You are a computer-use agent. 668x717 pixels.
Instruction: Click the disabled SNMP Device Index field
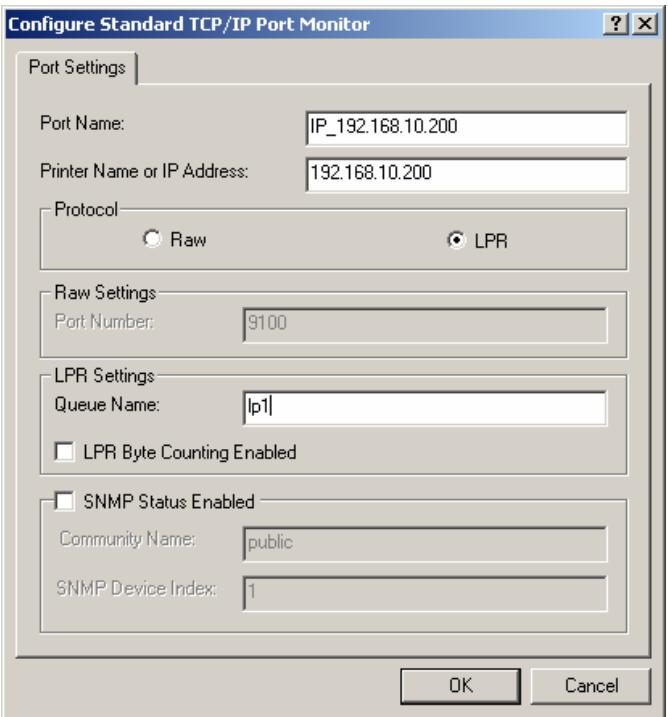[x=425, y=593]
